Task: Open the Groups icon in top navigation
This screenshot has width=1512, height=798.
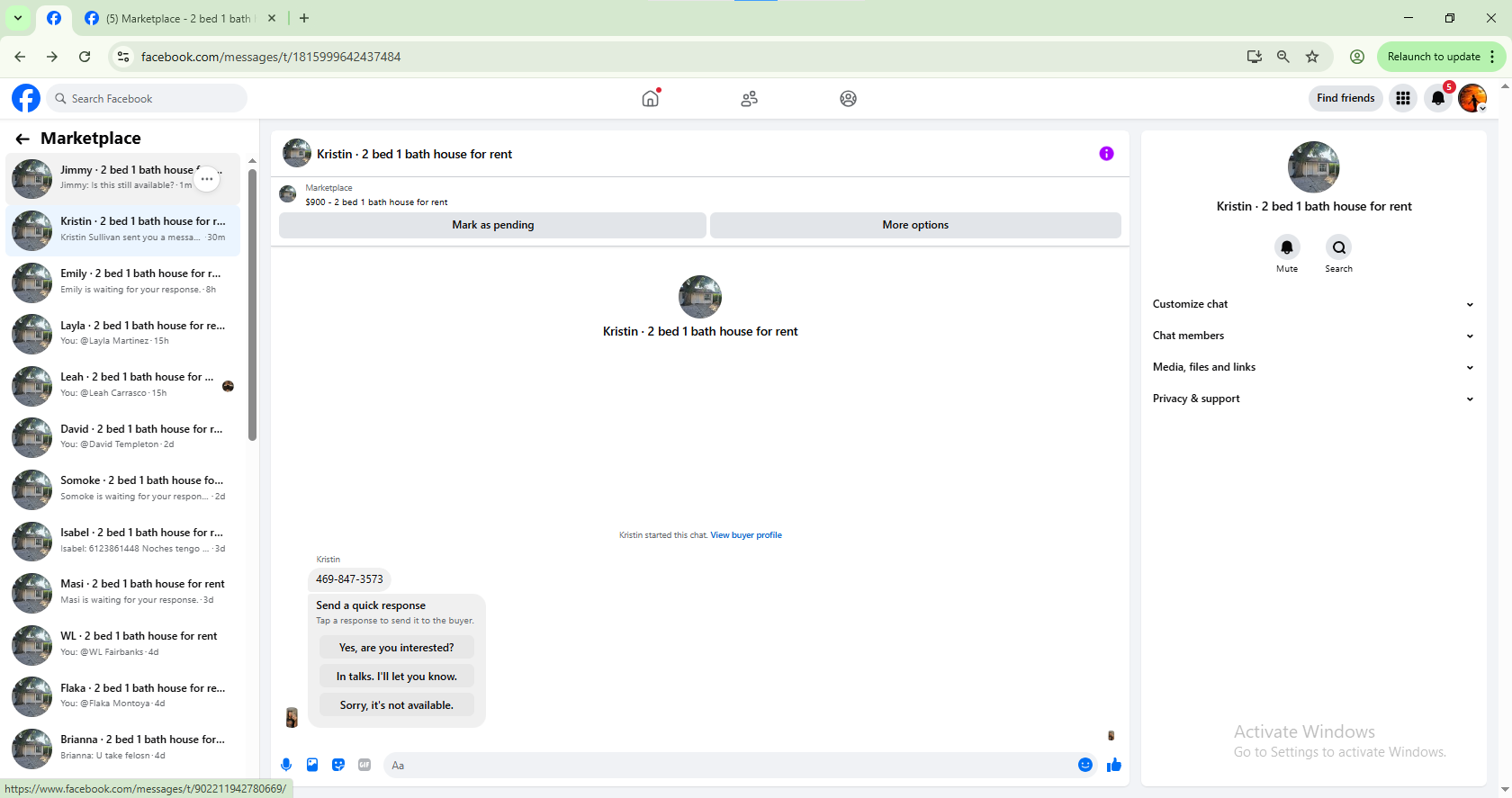Action: click(x=848, y=98)
